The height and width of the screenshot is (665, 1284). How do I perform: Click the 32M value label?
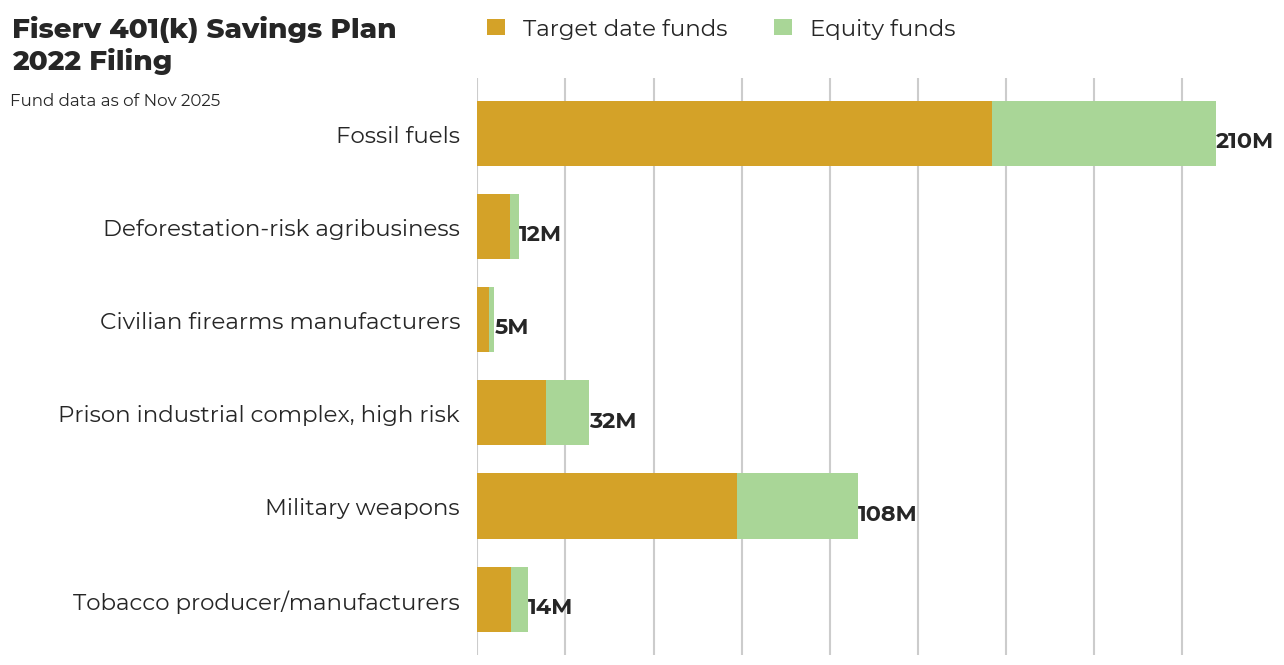pyautogui.click(x=611, y=421)
